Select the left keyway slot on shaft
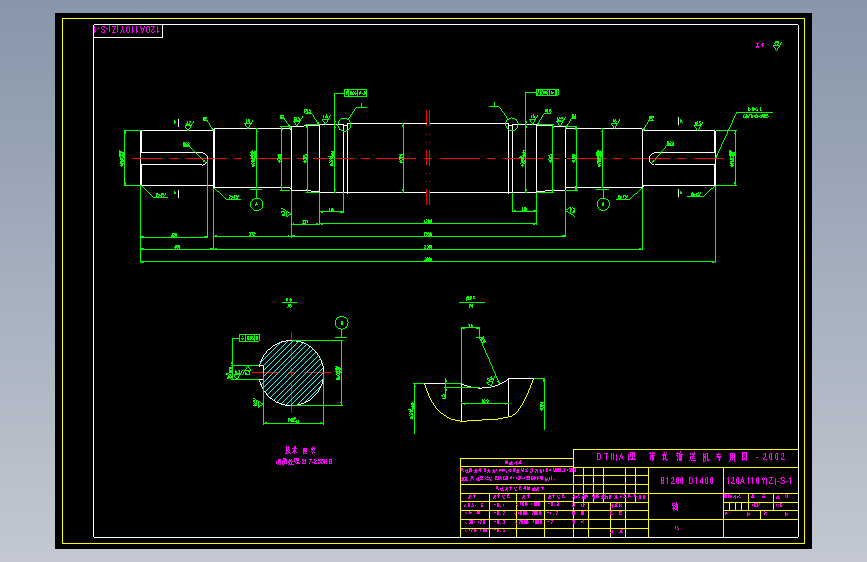The width and height of the screenshot is (867, 562). point(174,158)
